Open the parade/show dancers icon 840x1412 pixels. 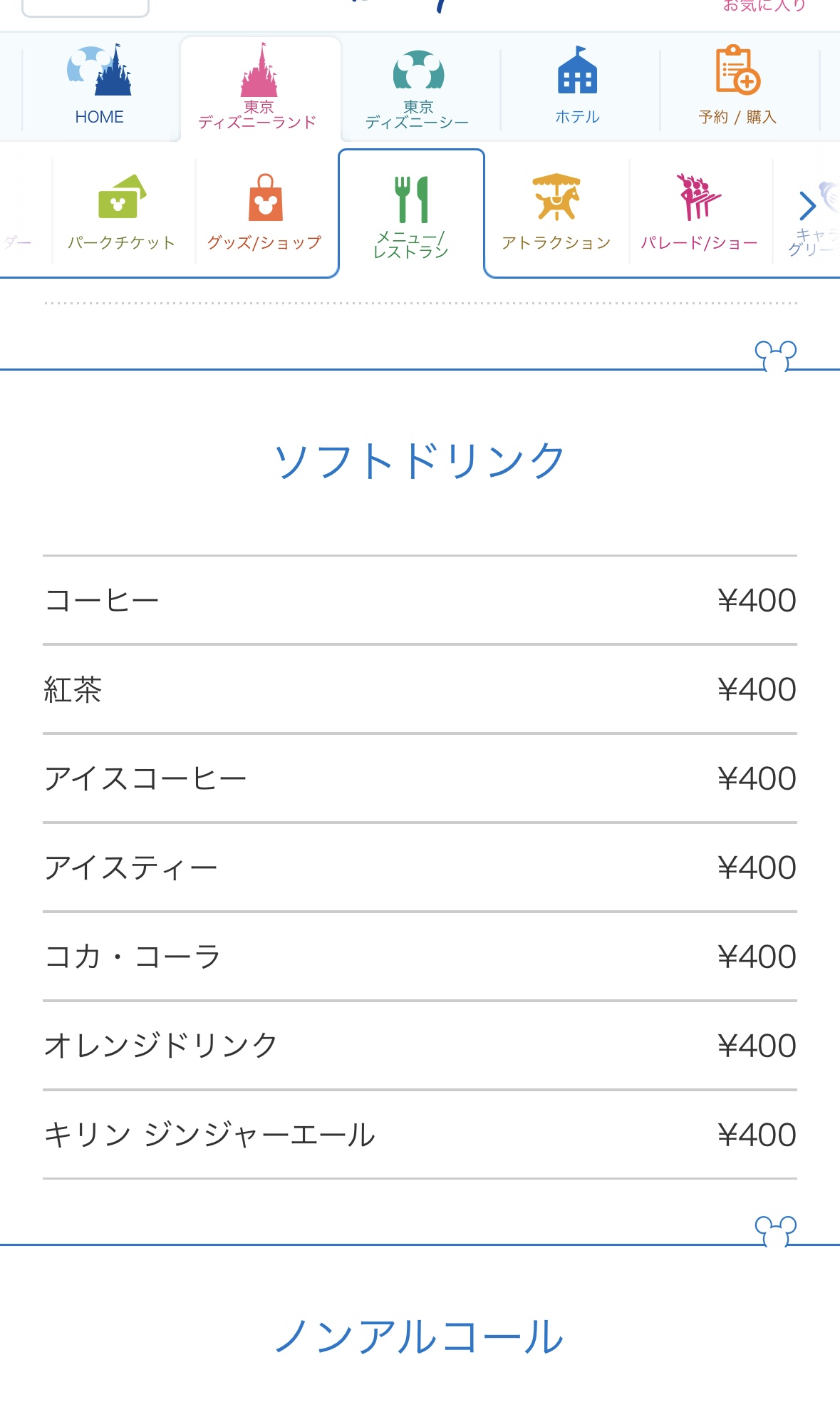click(x=698, y=197)
